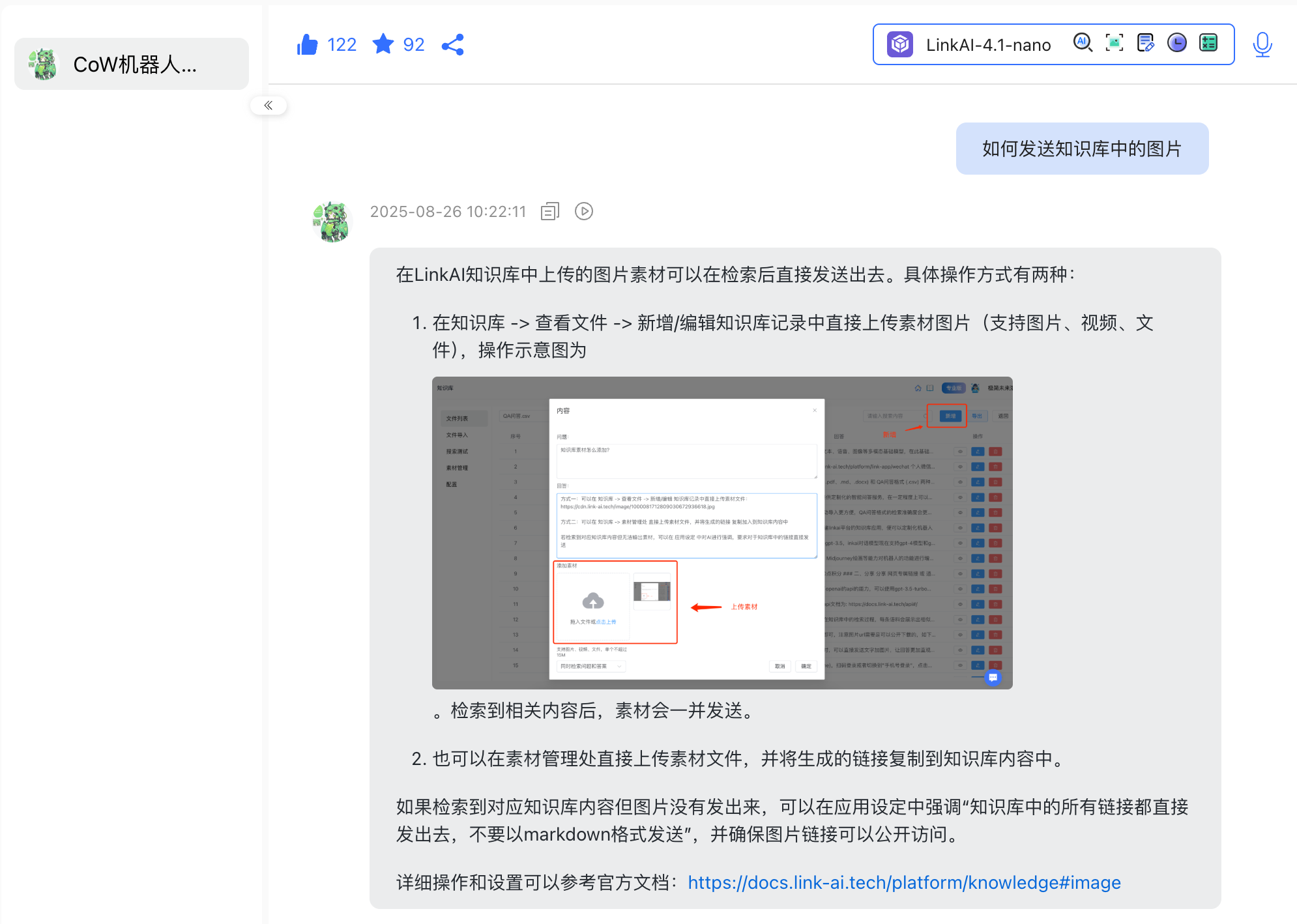Click the timestamp 2025-08-26 10:22:11
This screenshot has width=1297, height=924.
tap(448, 212)
